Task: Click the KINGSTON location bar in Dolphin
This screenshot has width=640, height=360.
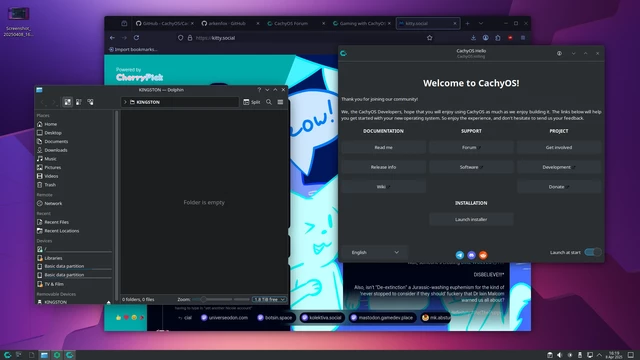Action: click(x=180, y=102)
